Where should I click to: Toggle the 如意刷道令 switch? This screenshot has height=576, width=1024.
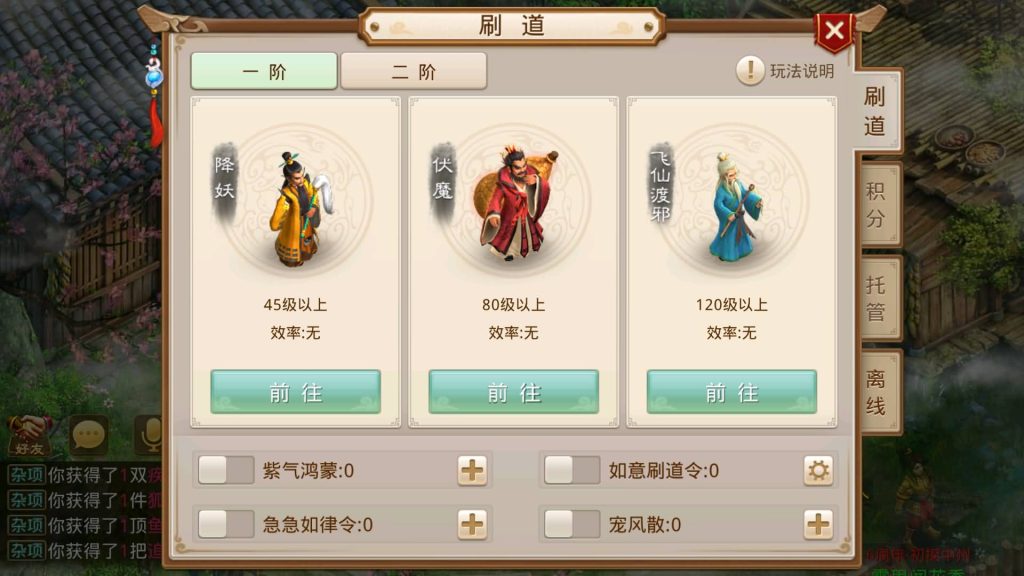tap(572, 470)
